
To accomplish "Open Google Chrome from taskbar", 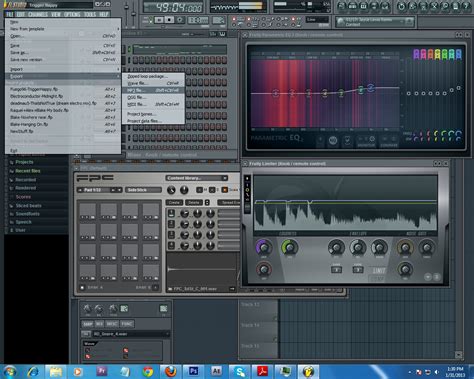I will 148,371.
